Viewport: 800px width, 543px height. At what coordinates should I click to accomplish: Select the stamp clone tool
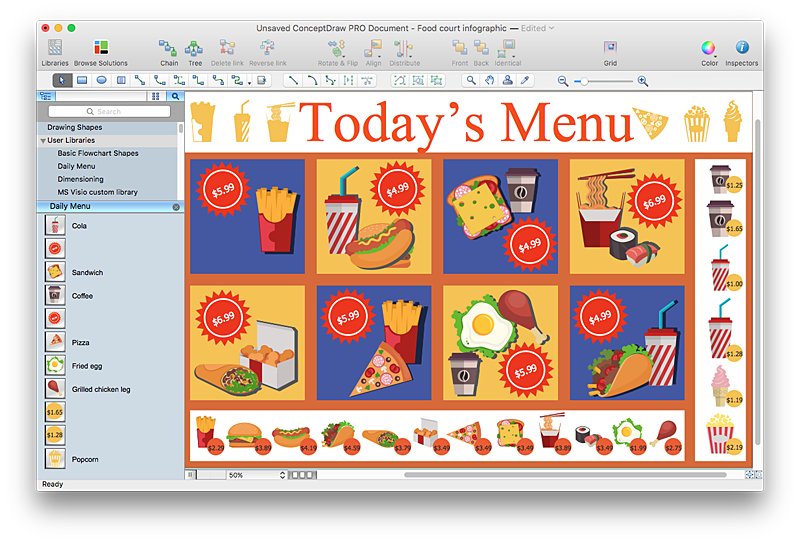point(508,81)
